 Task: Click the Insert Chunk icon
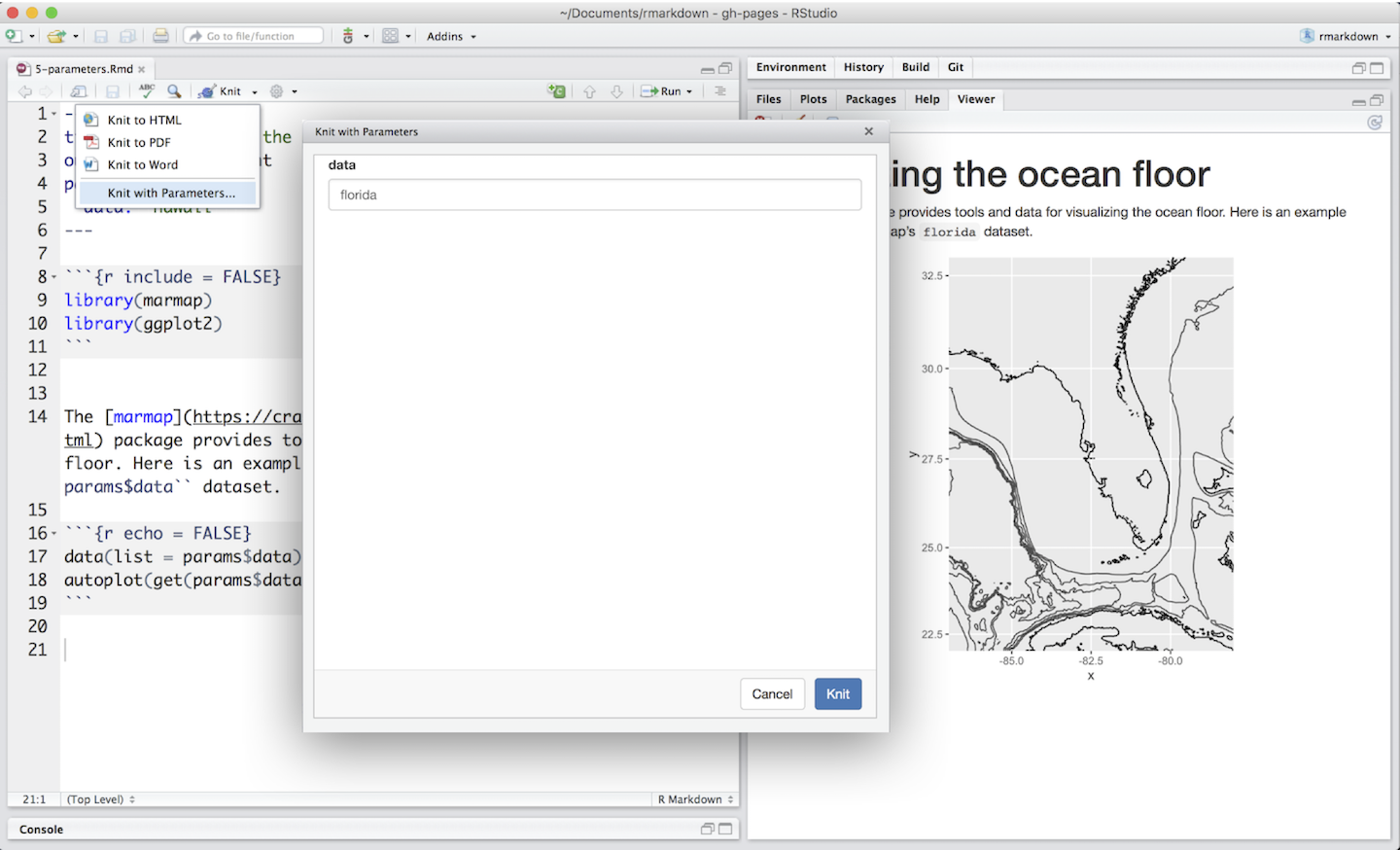tap(557, 91)
